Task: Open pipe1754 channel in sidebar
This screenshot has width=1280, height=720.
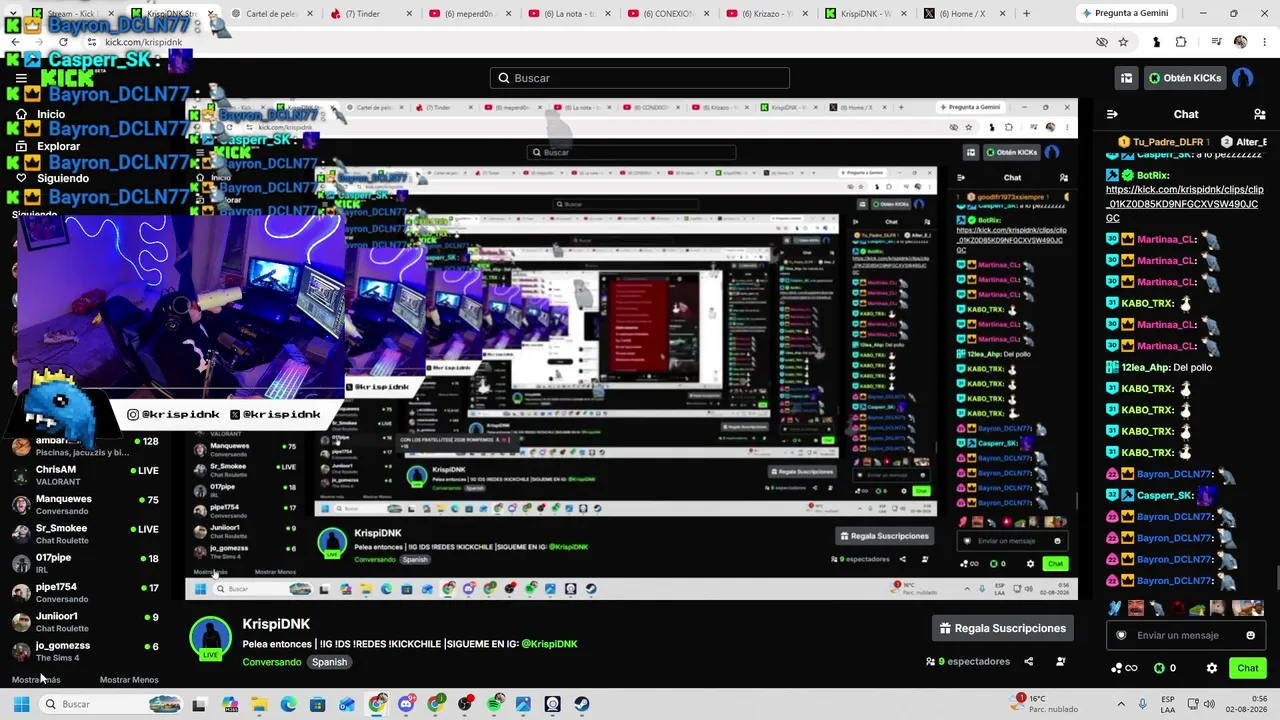Action: click(x=85, y=592)
